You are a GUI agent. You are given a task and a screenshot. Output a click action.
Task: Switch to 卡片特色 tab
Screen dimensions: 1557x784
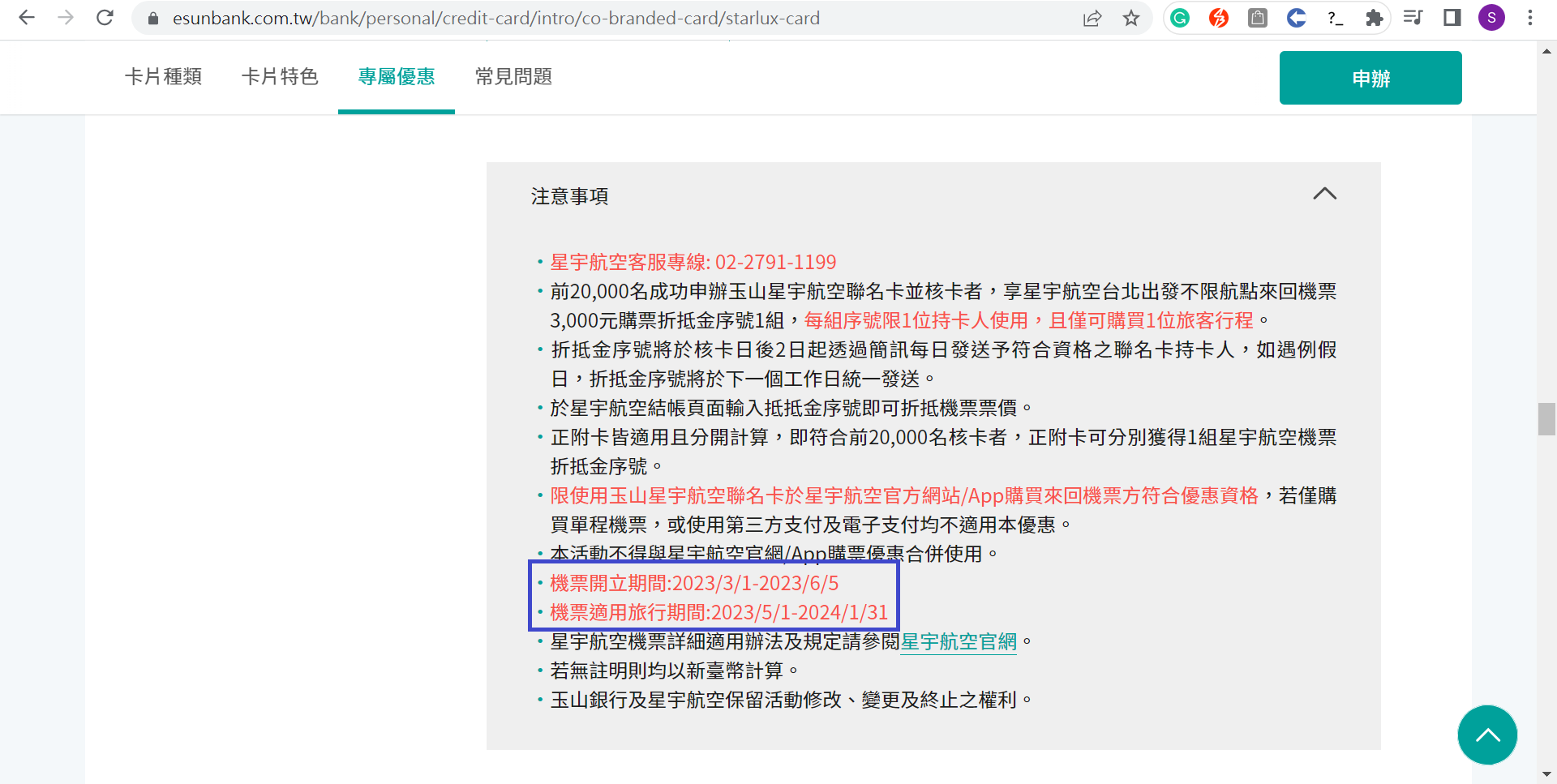tap(280, 77)
